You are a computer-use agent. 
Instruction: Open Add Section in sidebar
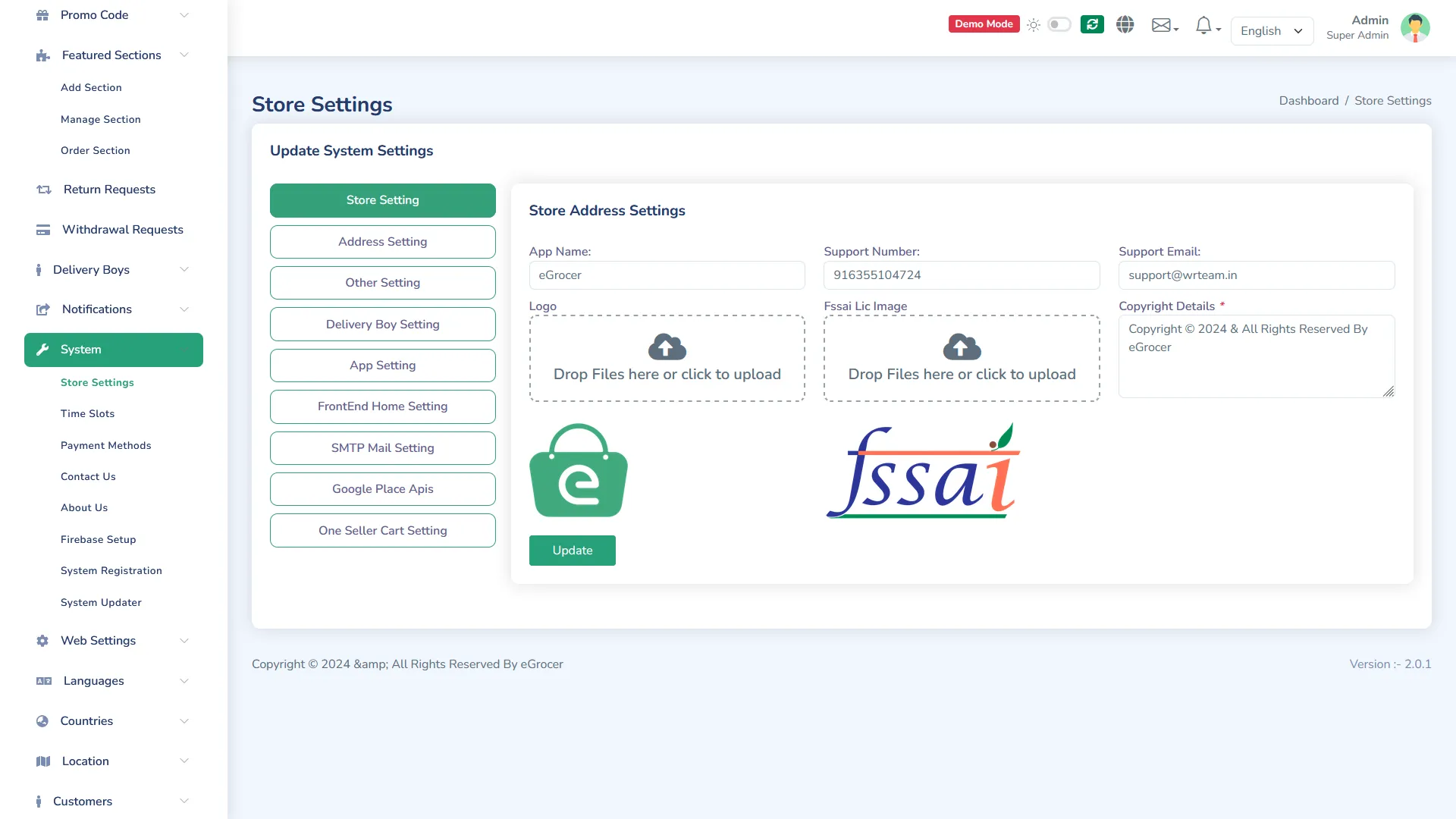91,88
